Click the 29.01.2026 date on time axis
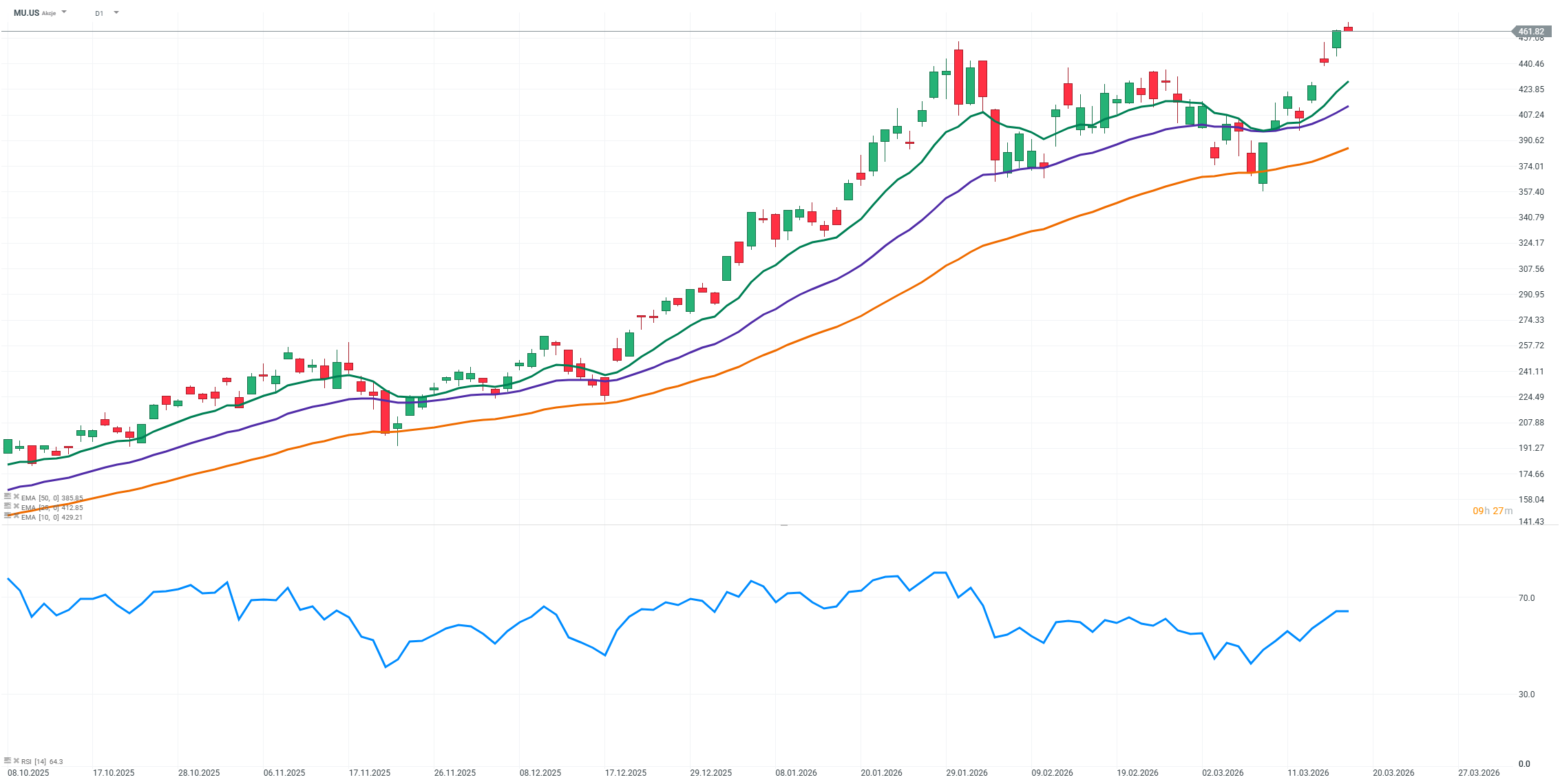 pyautogui.click(x=967, y=773)
